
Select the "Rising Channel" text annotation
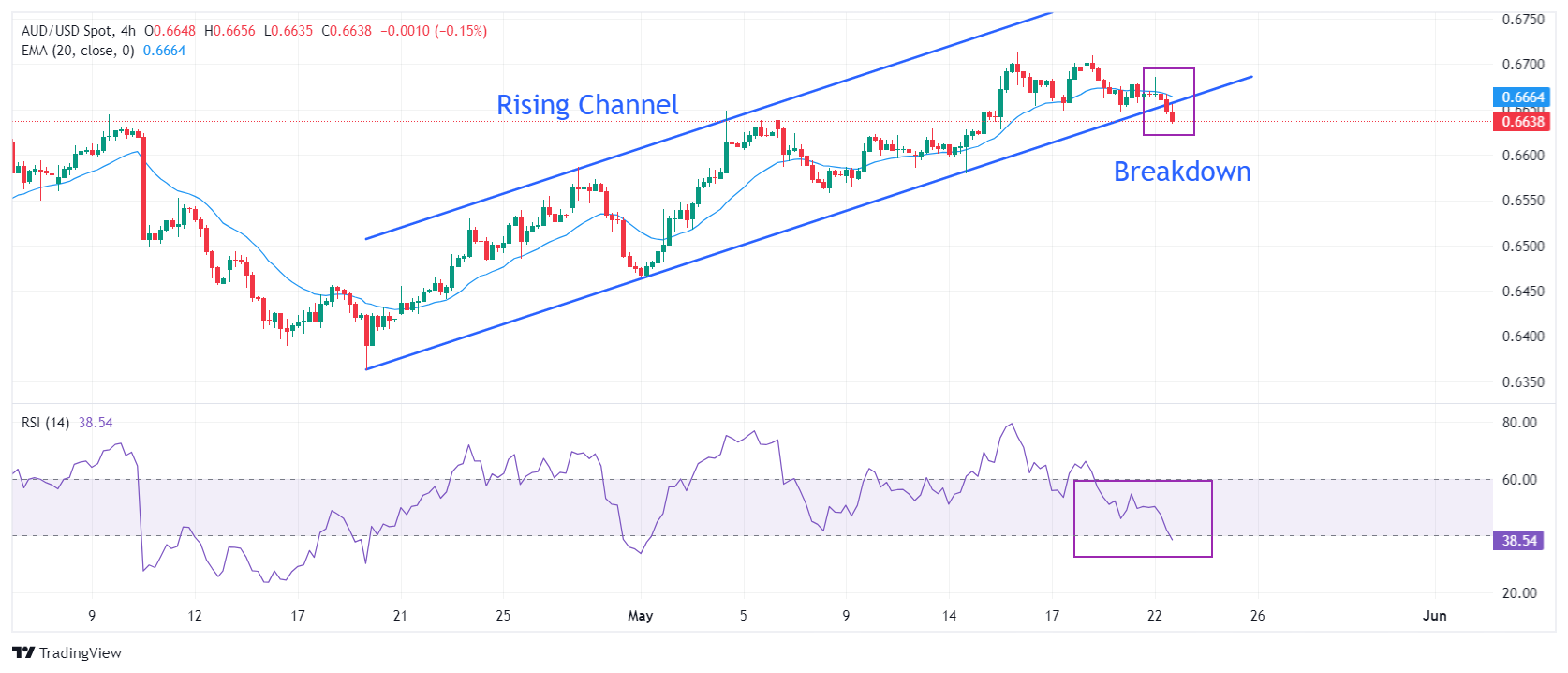click(587, 105)
